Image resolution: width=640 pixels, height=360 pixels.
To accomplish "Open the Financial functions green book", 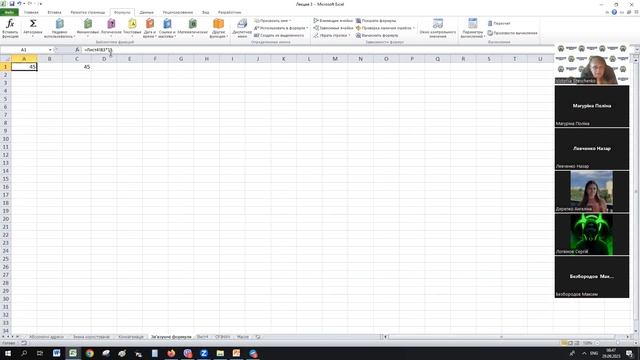I will (x=88, y=24).
